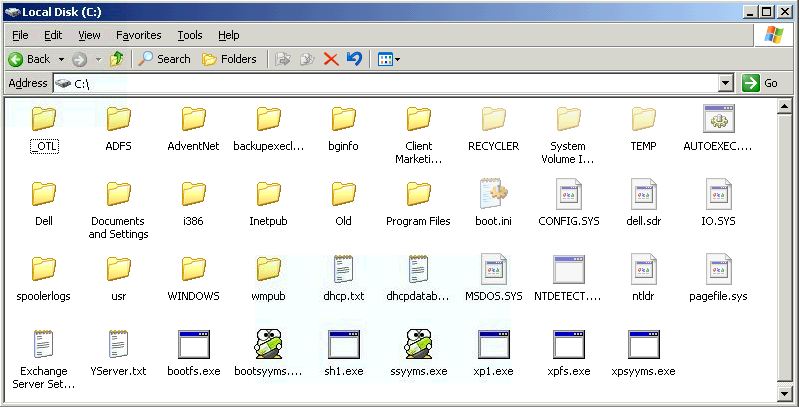Select the boot.ini file
The width and height of the screenshot is (799, 407).
[493, 203]
